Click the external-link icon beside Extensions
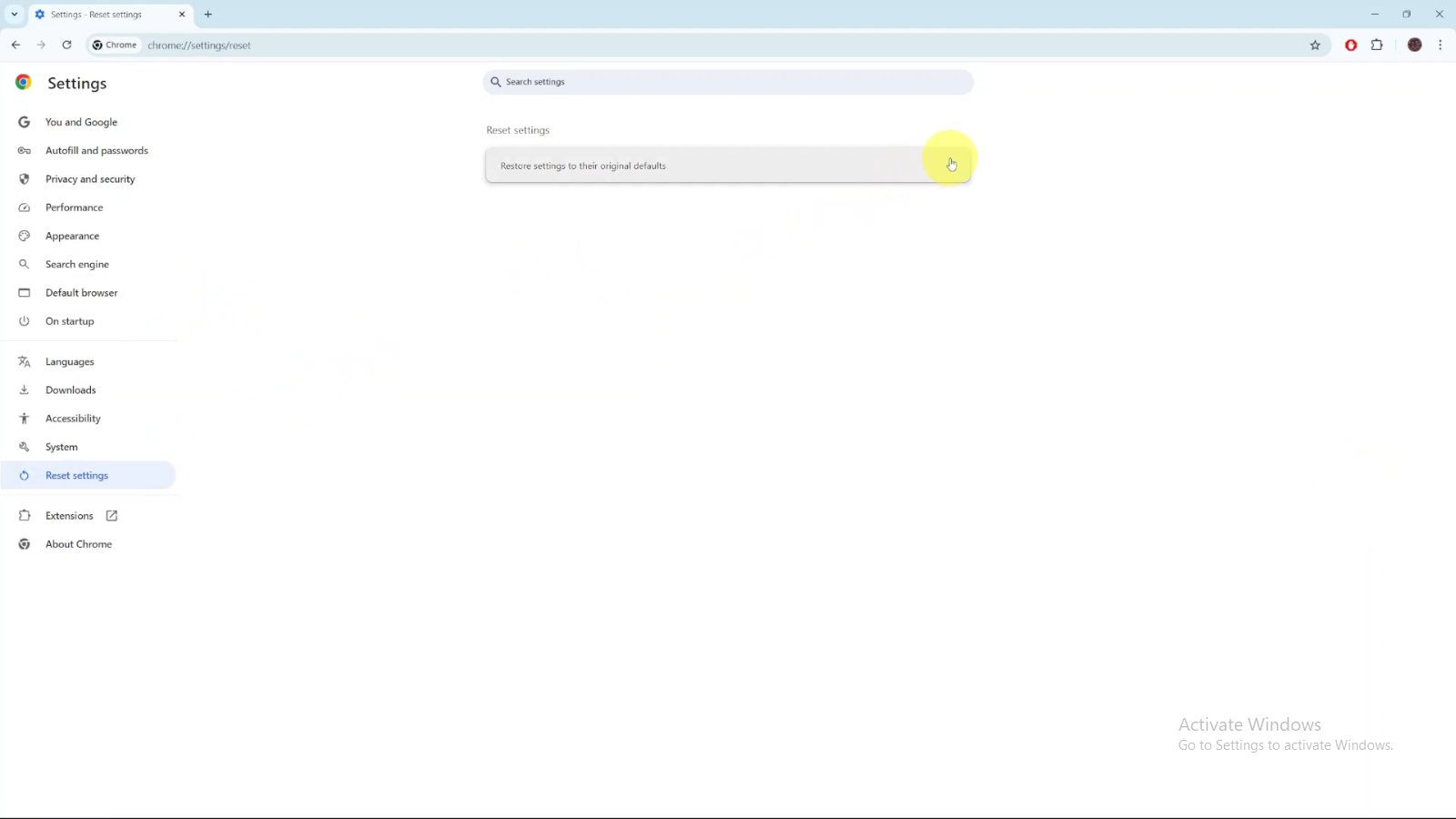This screenshot has height=819, width=1456. pos(112,516)
